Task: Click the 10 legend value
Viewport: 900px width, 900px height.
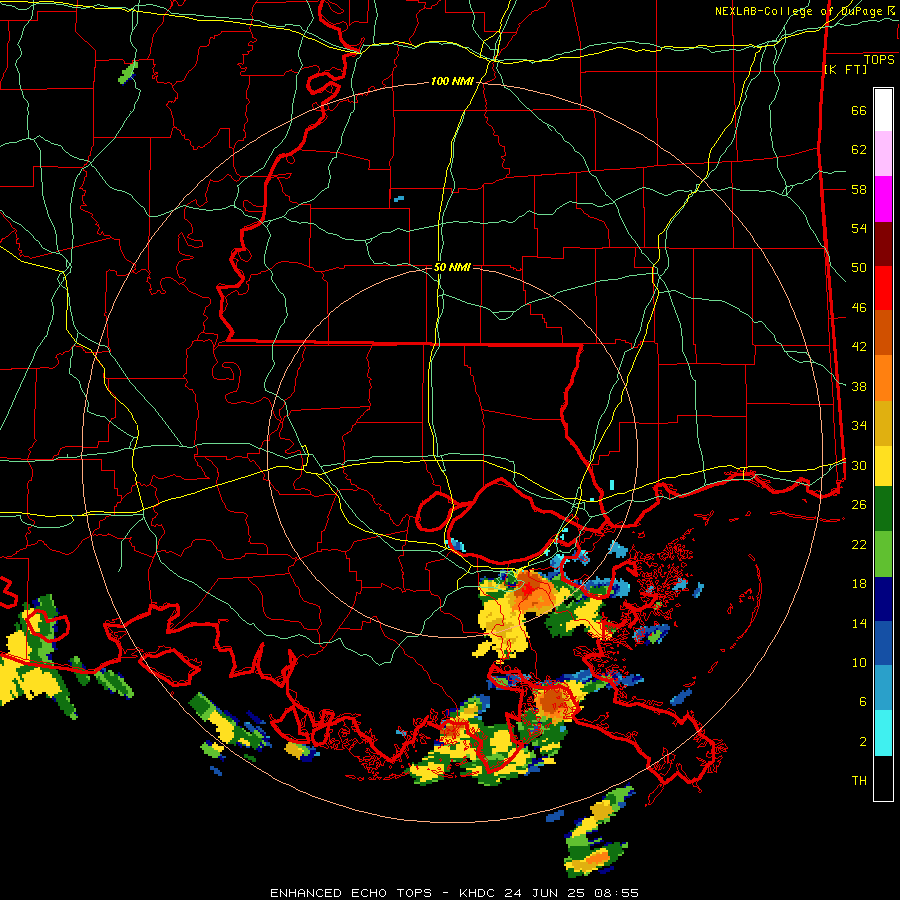Action: (x=859, y=662)
